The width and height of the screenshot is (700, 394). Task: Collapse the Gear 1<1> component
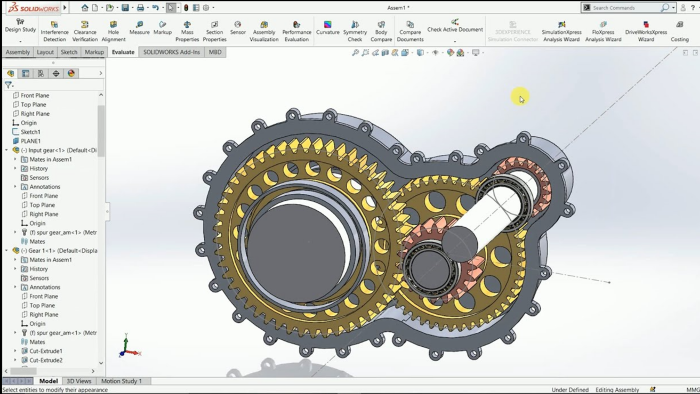click(x=7, y=251)
